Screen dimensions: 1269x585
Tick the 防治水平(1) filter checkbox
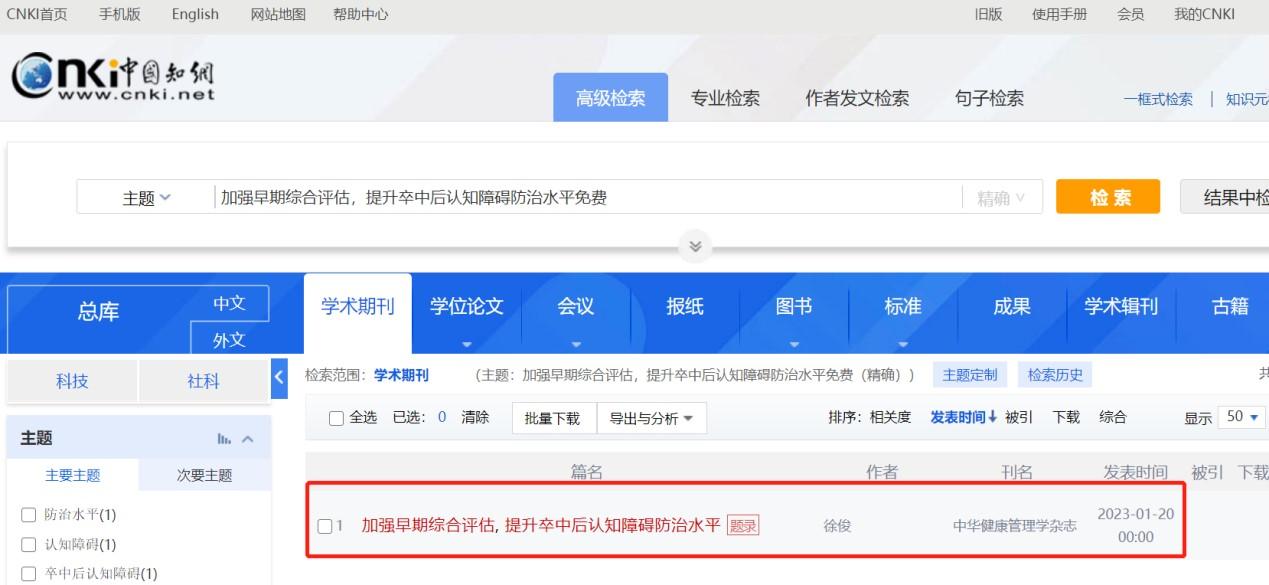pyautogui.click(x=28, y=515)
